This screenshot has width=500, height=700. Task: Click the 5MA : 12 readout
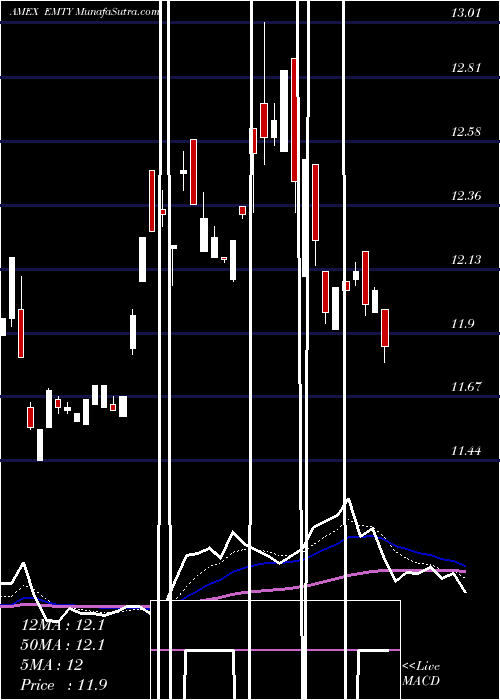tap(52, 665)
